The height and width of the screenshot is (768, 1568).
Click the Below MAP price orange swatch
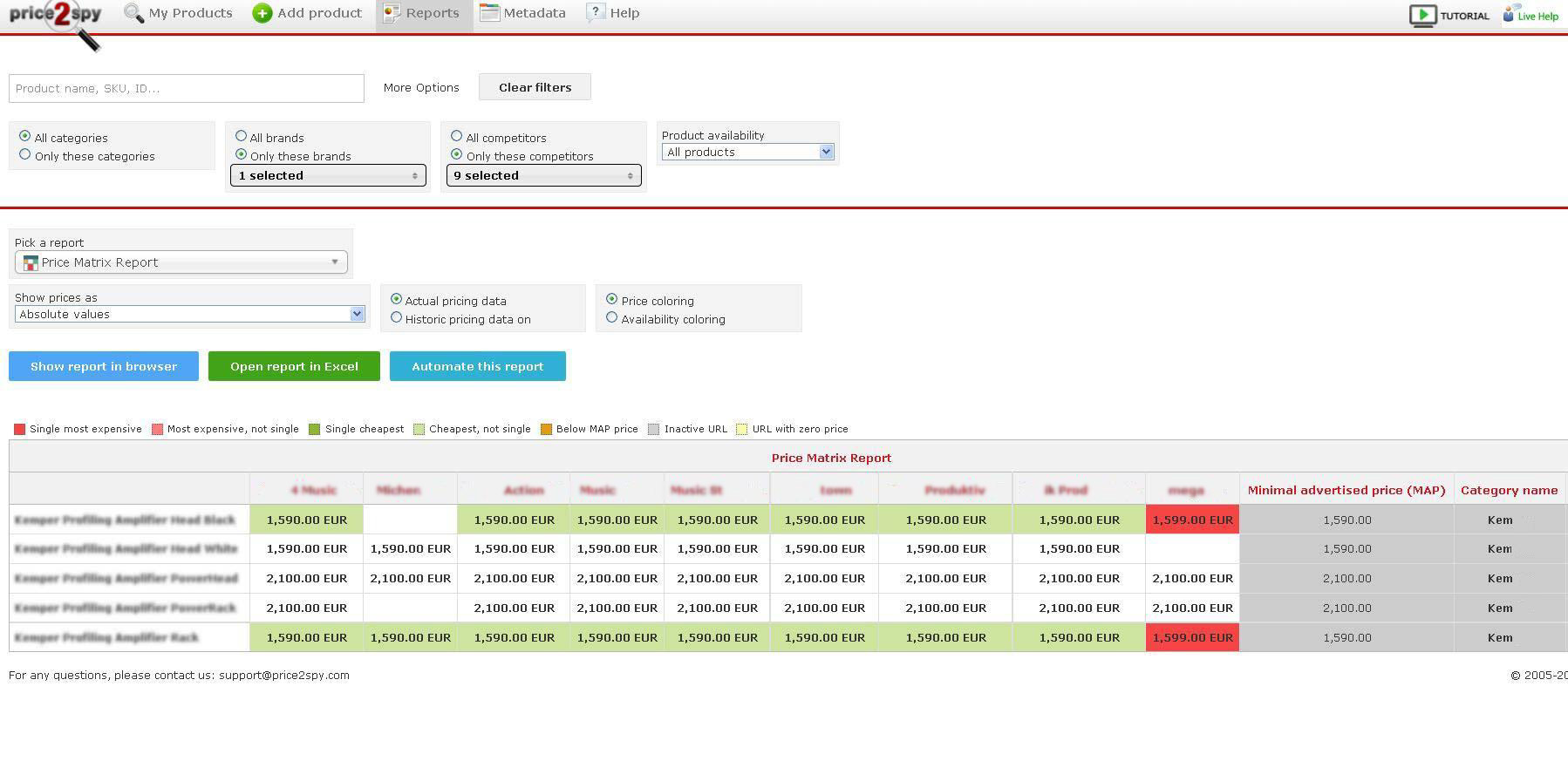click(547, 429)
